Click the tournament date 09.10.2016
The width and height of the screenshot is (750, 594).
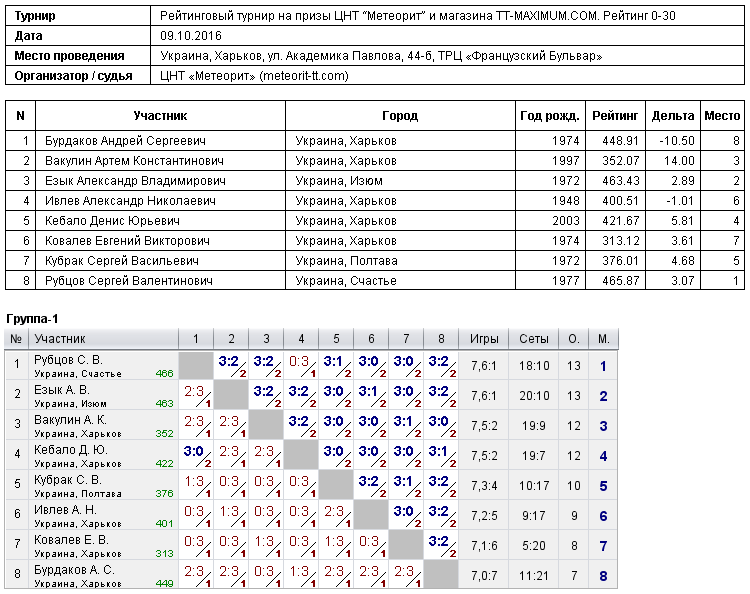tap(191, 36)
